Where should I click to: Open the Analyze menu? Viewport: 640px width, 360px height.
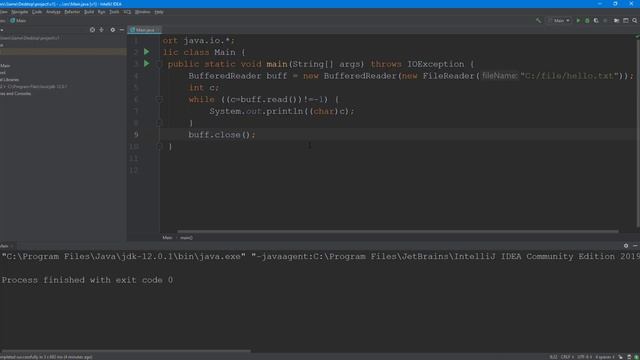tap(53, 12)
